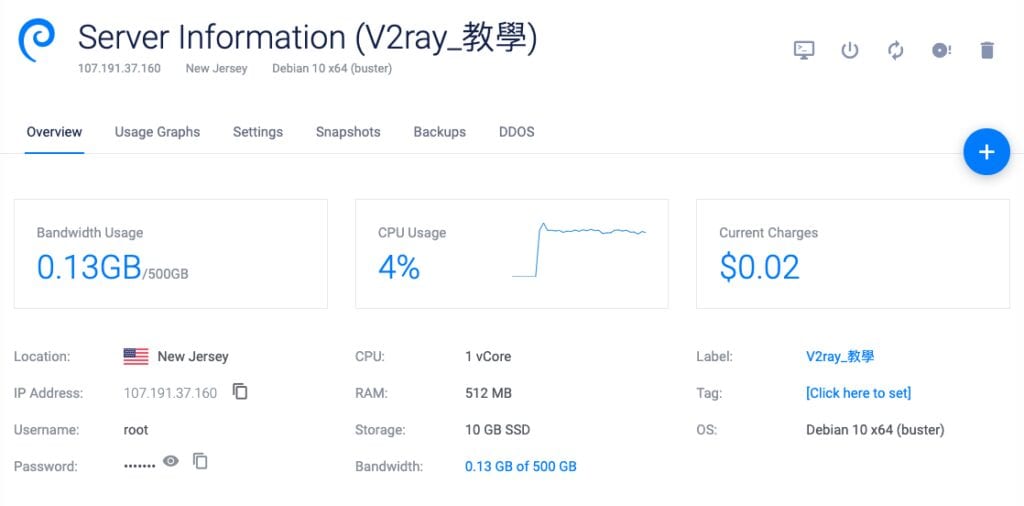Click the Server Information page title
Screen dimensions: 1024x506
pyautogui.click(x=308, y=37)
